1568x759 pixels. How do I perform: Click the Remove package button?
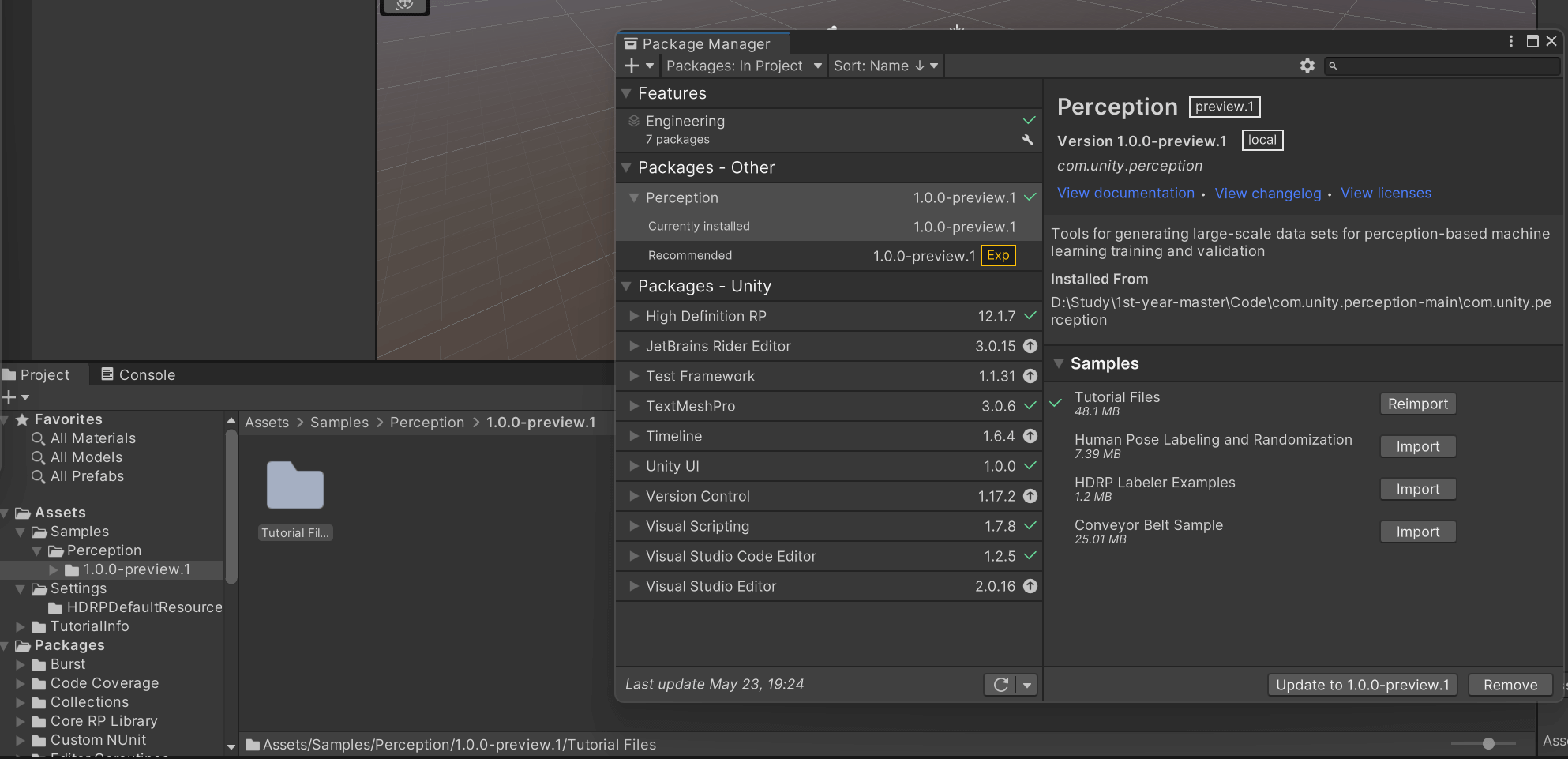click(x=1510, y=685)
